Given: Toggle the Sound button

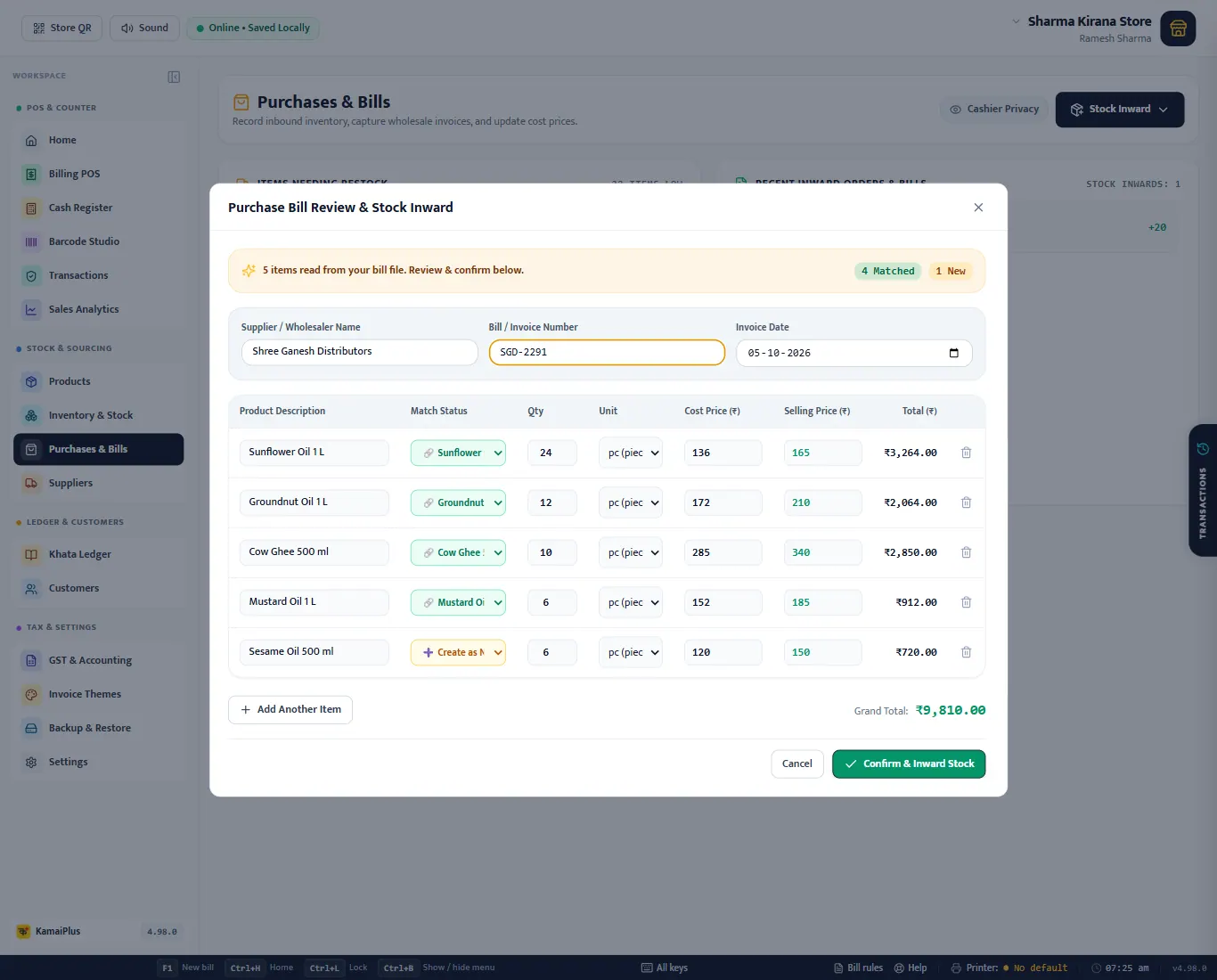Looking at the screenshot, I should (144, 28).
